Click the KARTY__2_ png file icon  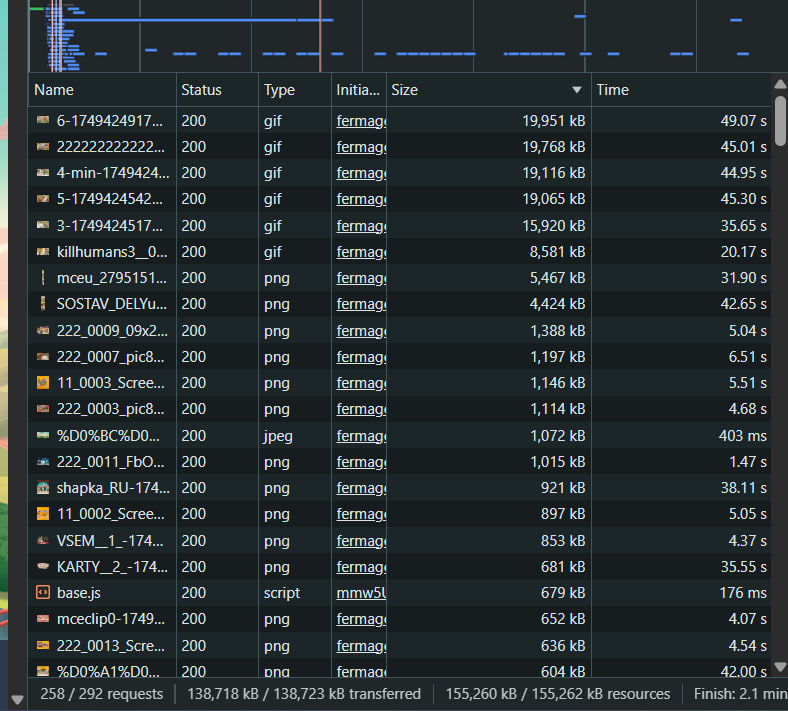[43, 567]
